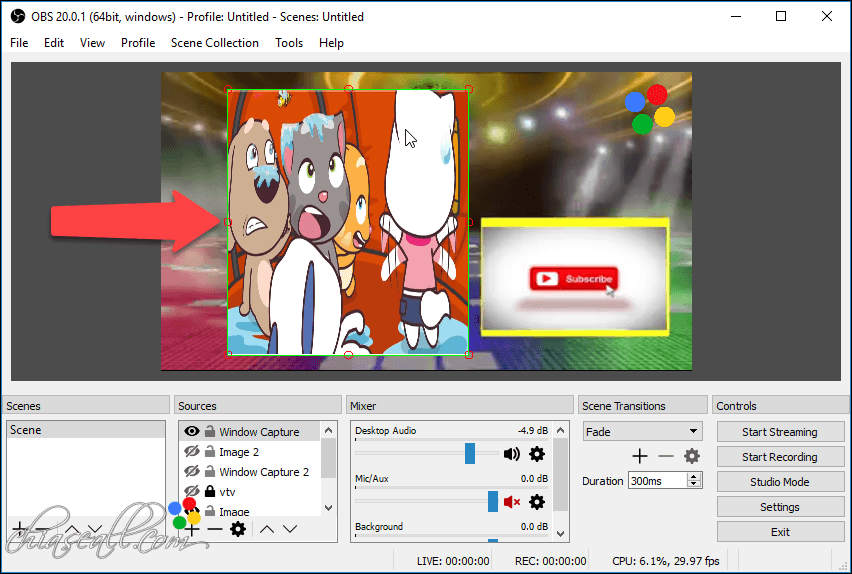Image resolution: width=852 pixels, height=574 pixels.
Task: Open the Edit menu
Action: pos(54,43)
